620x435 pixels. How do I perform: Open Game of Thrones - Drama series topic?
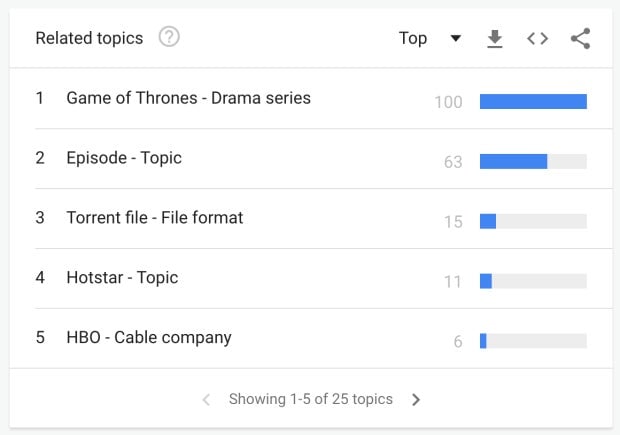point(188,98)
